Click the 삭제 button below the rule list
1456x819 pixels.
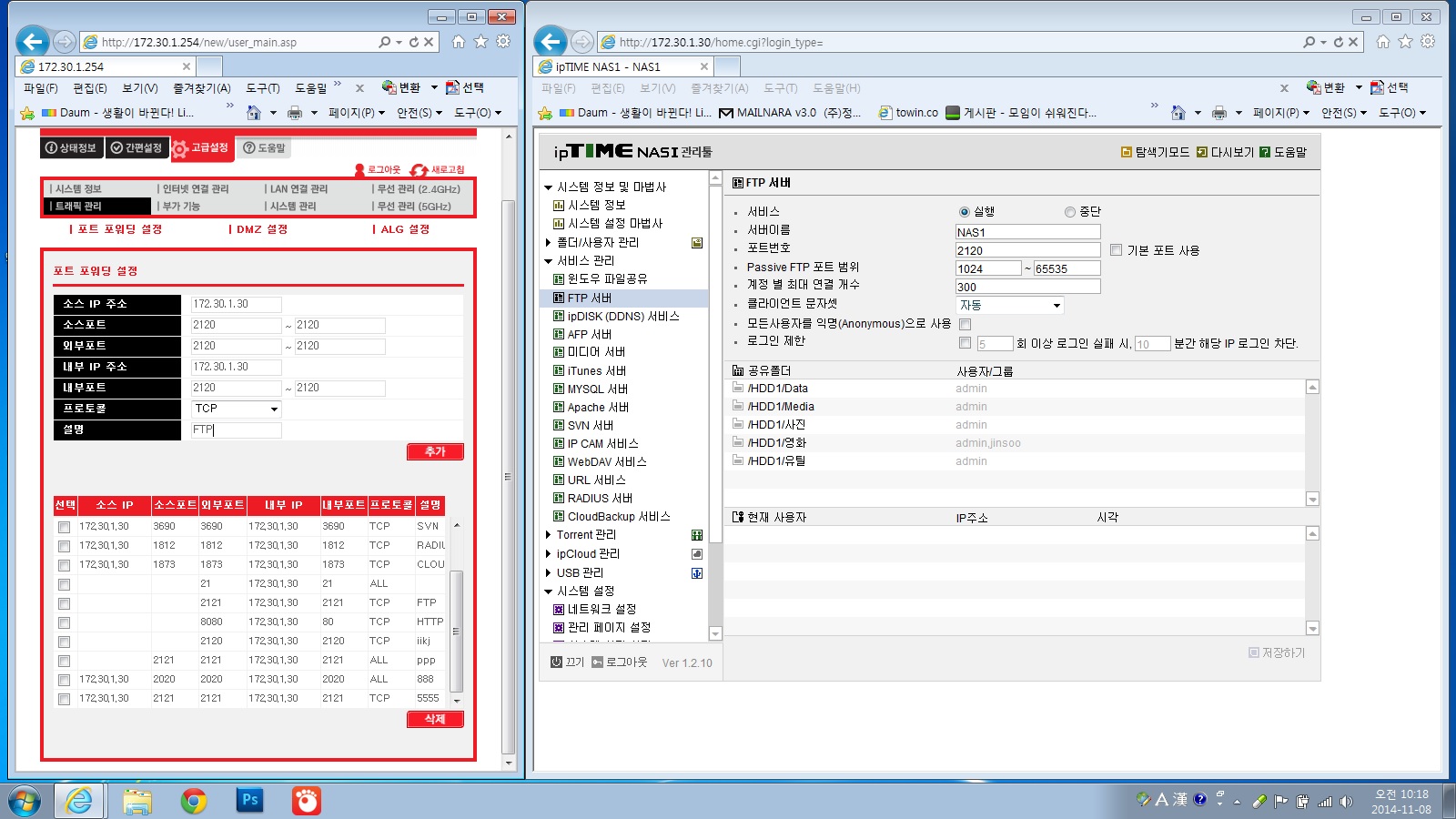pos(435,719)
